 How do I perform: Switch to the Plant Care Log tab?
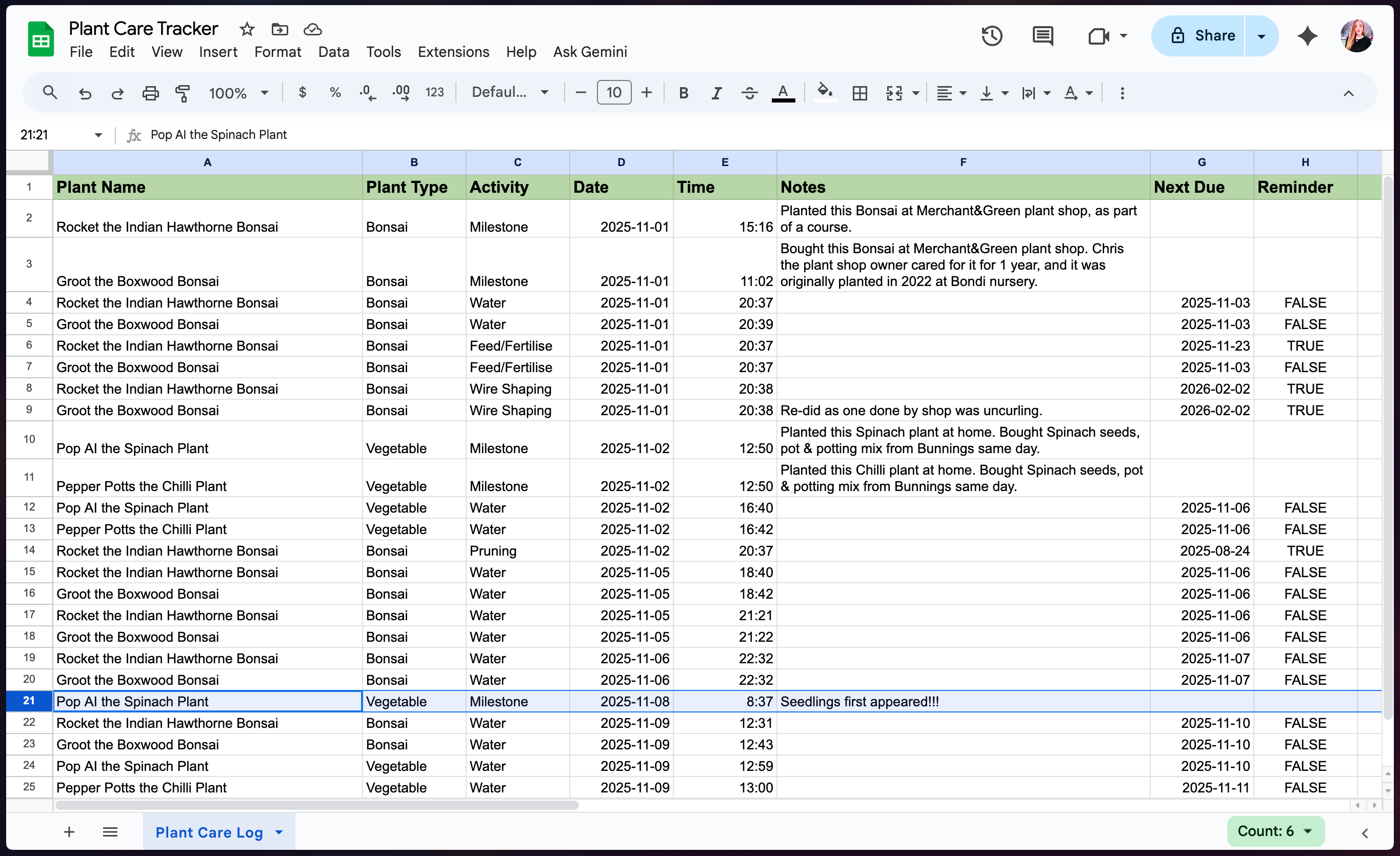(209, 832)
